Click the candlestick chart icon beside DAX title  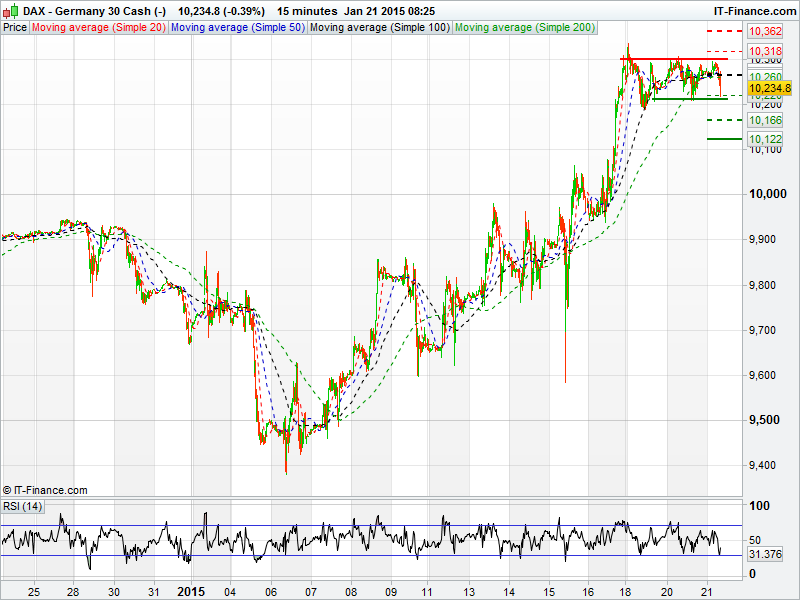(x=10, y=10)
